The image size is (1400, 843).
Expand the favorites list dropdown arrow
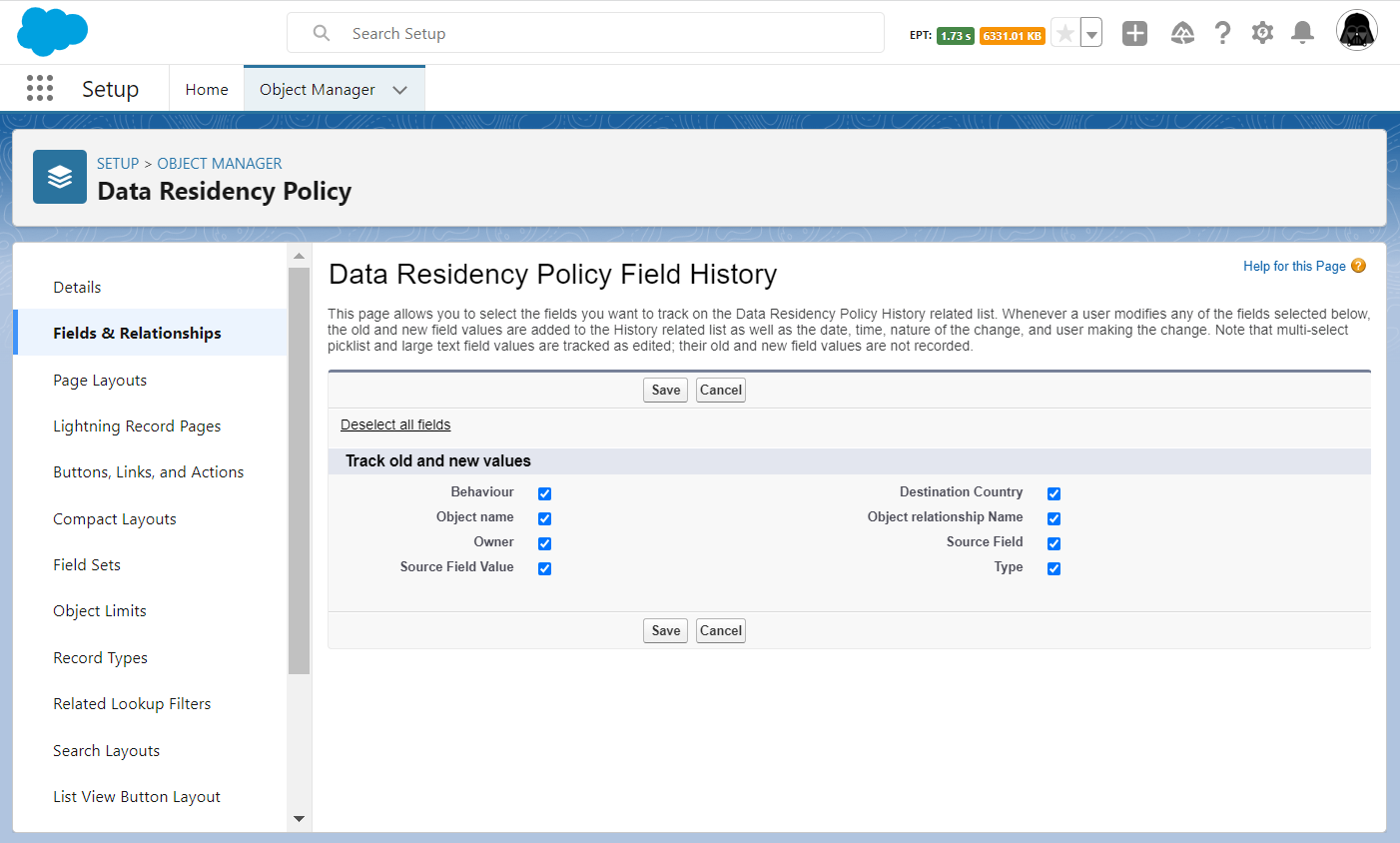(1091, 34)
